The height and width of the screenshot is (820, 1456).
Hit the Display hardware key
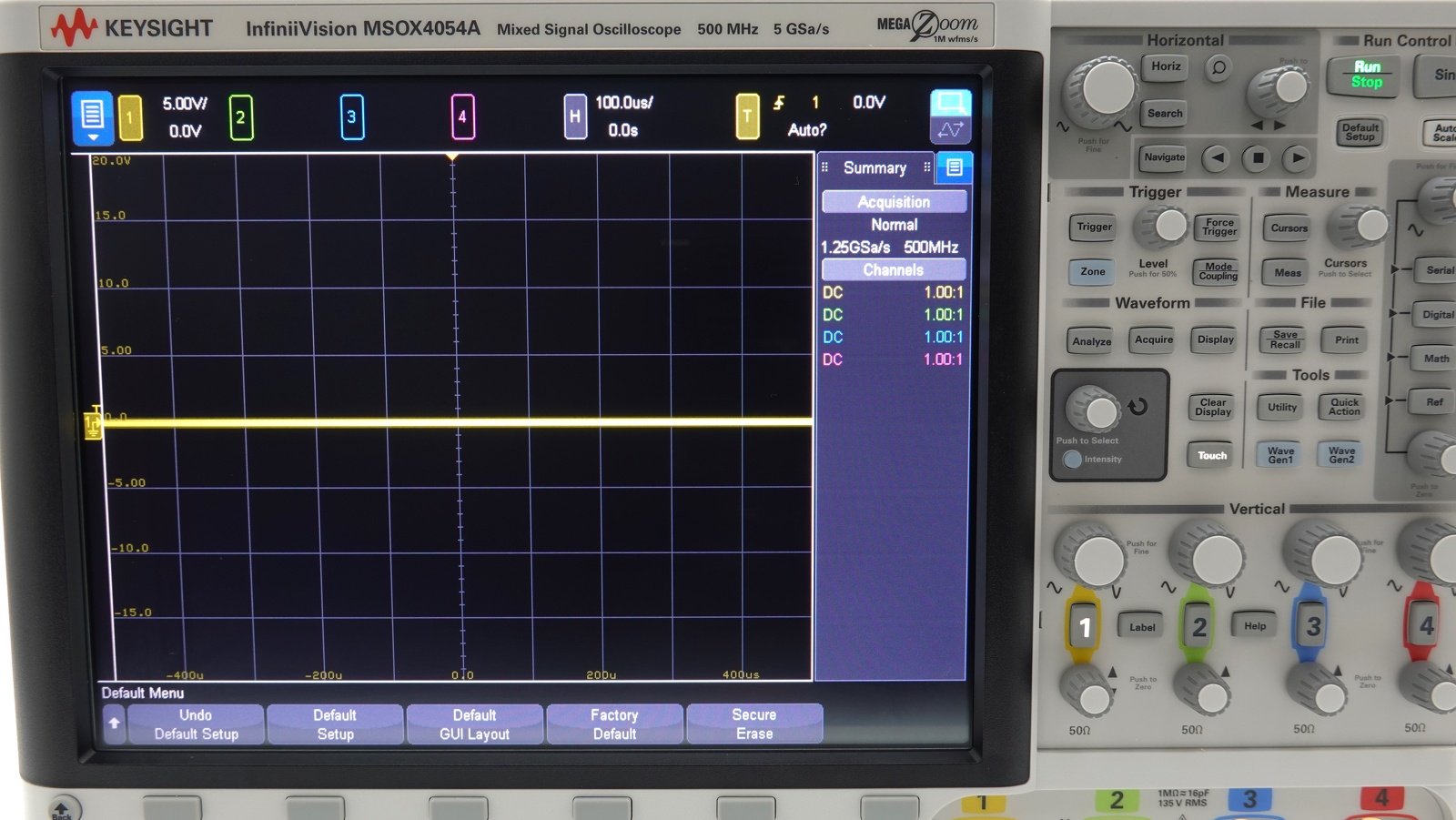click(1215, 340)
